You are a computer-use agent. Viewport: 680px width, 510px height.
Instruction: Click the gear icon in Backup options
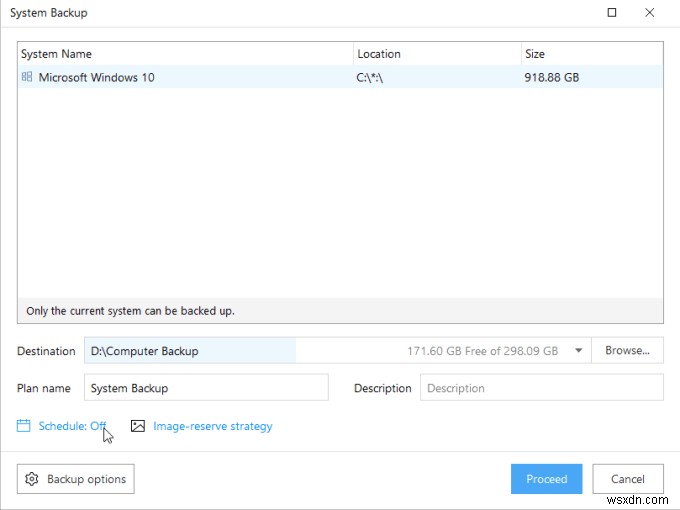[x=32, y=479]
